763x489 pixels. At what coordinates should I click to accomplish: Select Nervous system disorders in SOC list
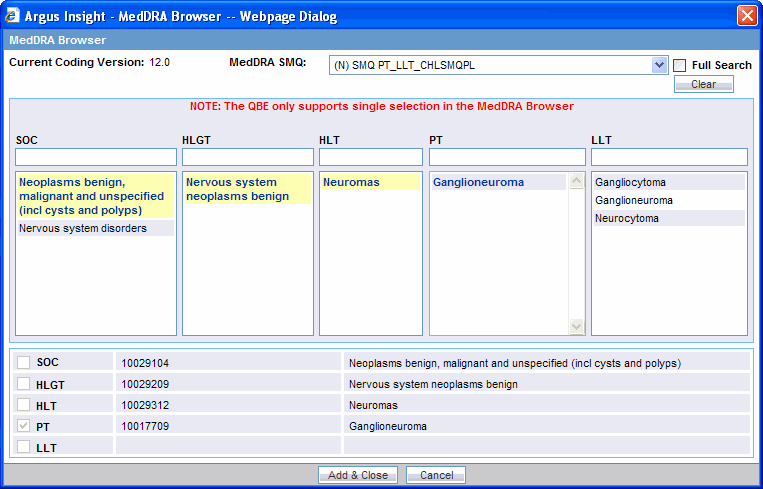(96, 228)
